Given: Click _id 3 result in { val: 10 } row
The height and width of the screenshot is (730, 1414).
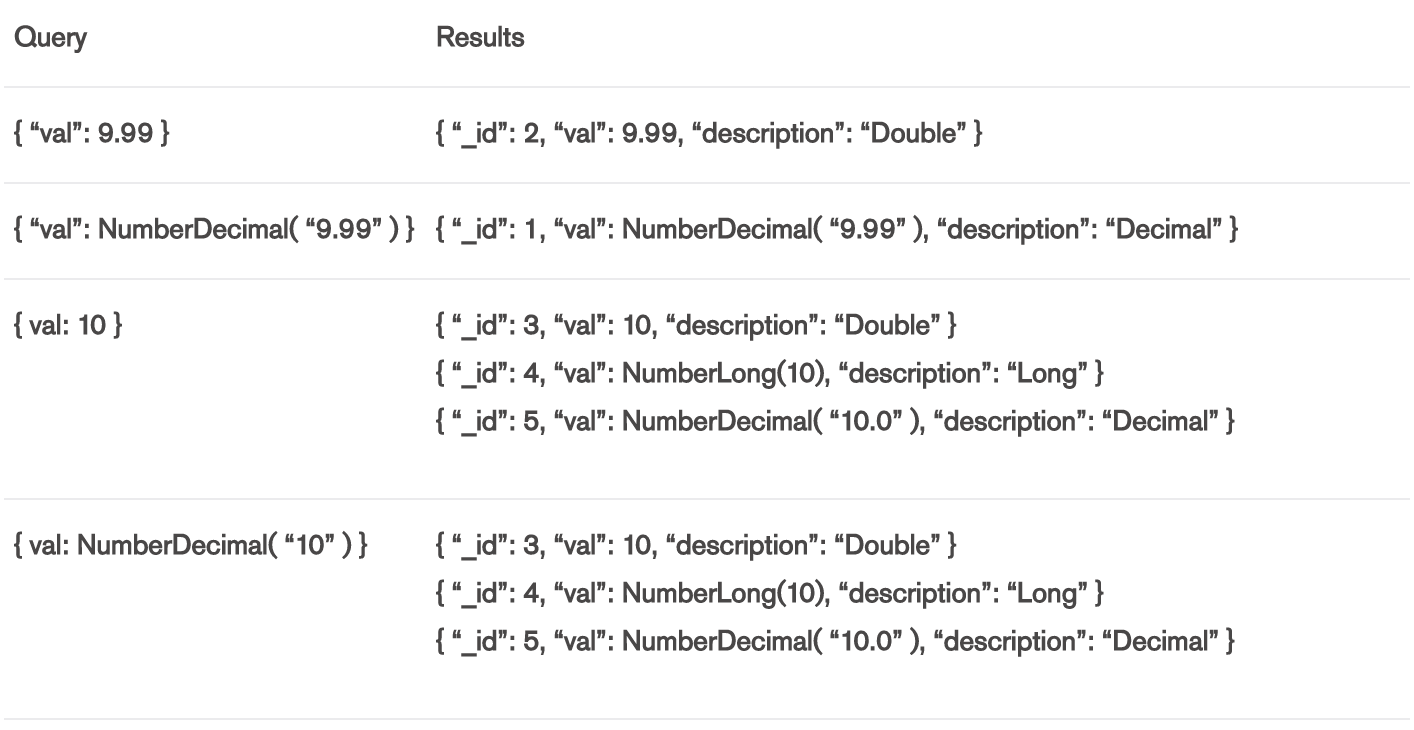Looking at the screenshot, I should [x=697, y=328].
